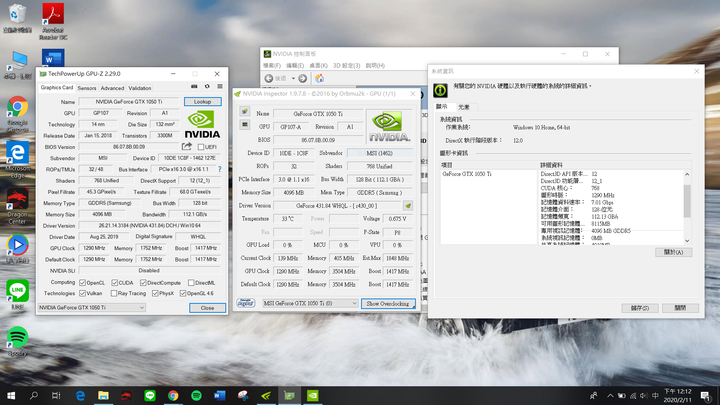Open Dragon Center desktop shortcut

coord(17,206)
